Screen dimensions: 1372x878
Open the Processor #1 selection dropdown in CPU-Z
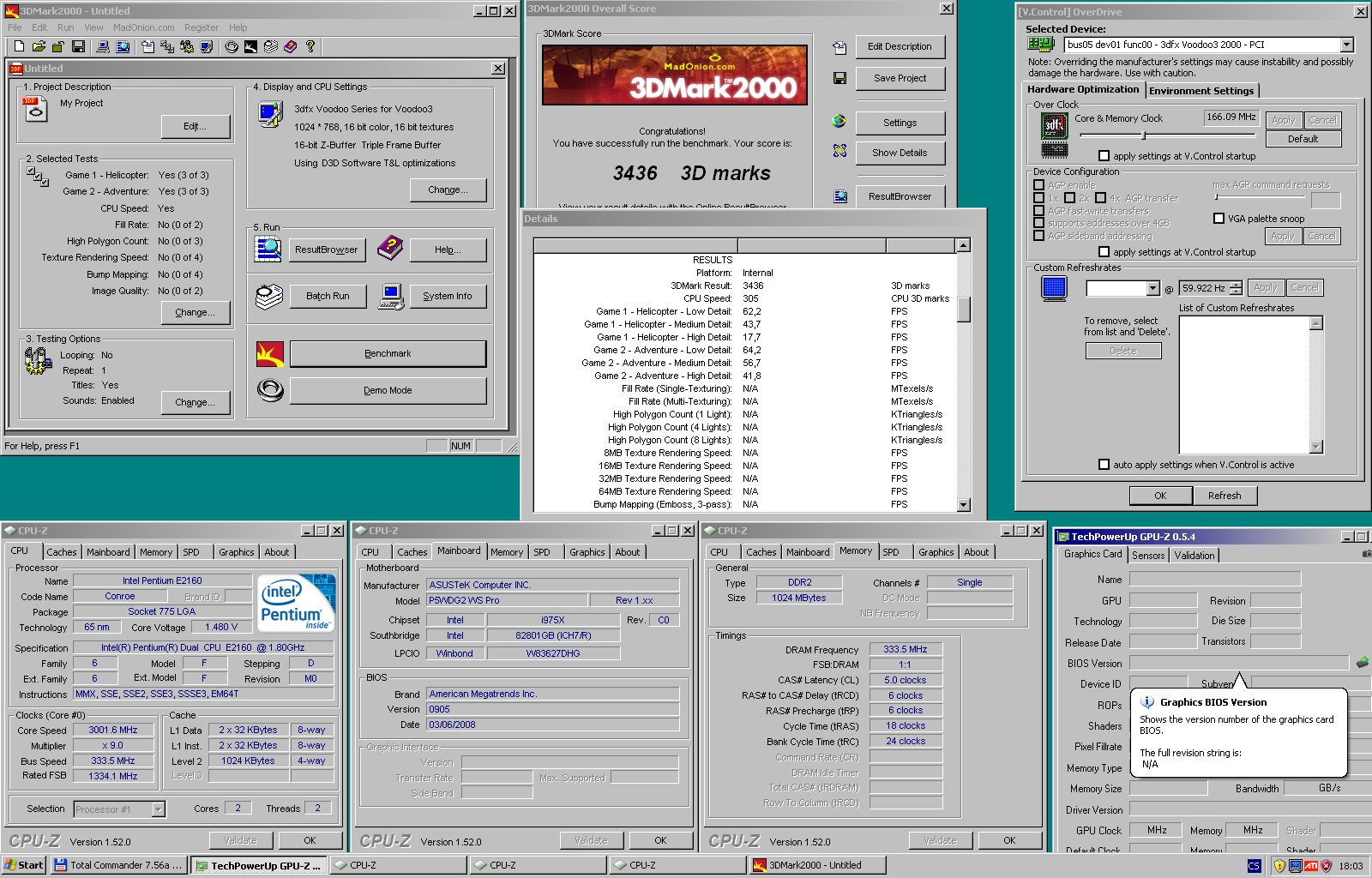pos(158,809)
